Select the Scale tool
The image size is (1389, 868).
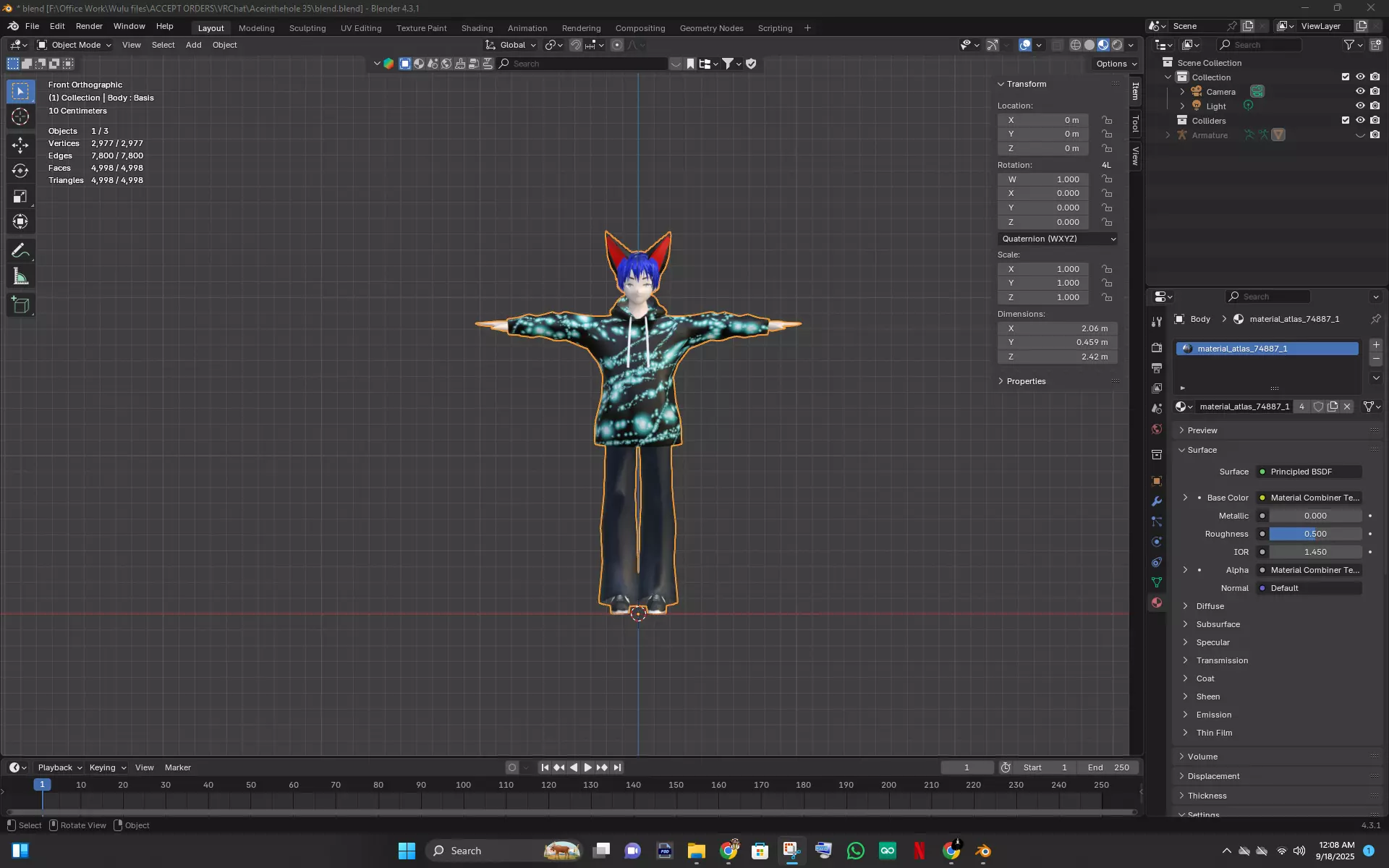(20, 197)
